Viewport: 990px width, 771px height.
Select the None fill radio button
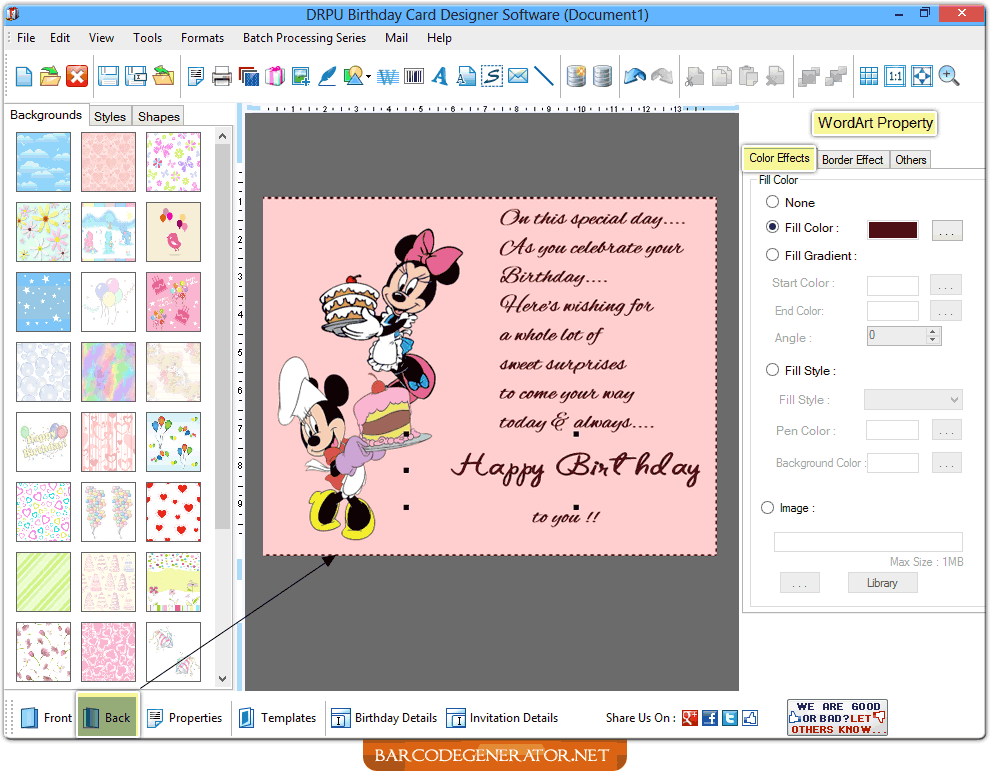click(772, 202)
